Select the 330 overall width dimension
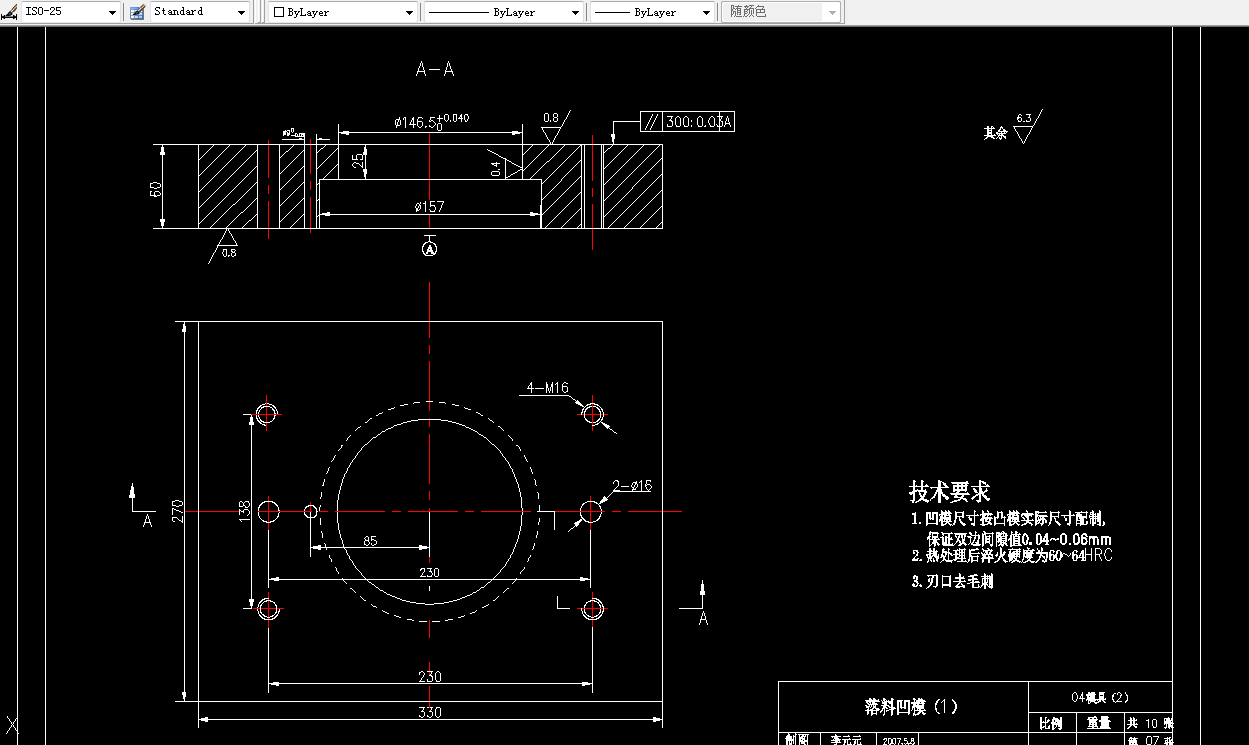 [430, 712]
